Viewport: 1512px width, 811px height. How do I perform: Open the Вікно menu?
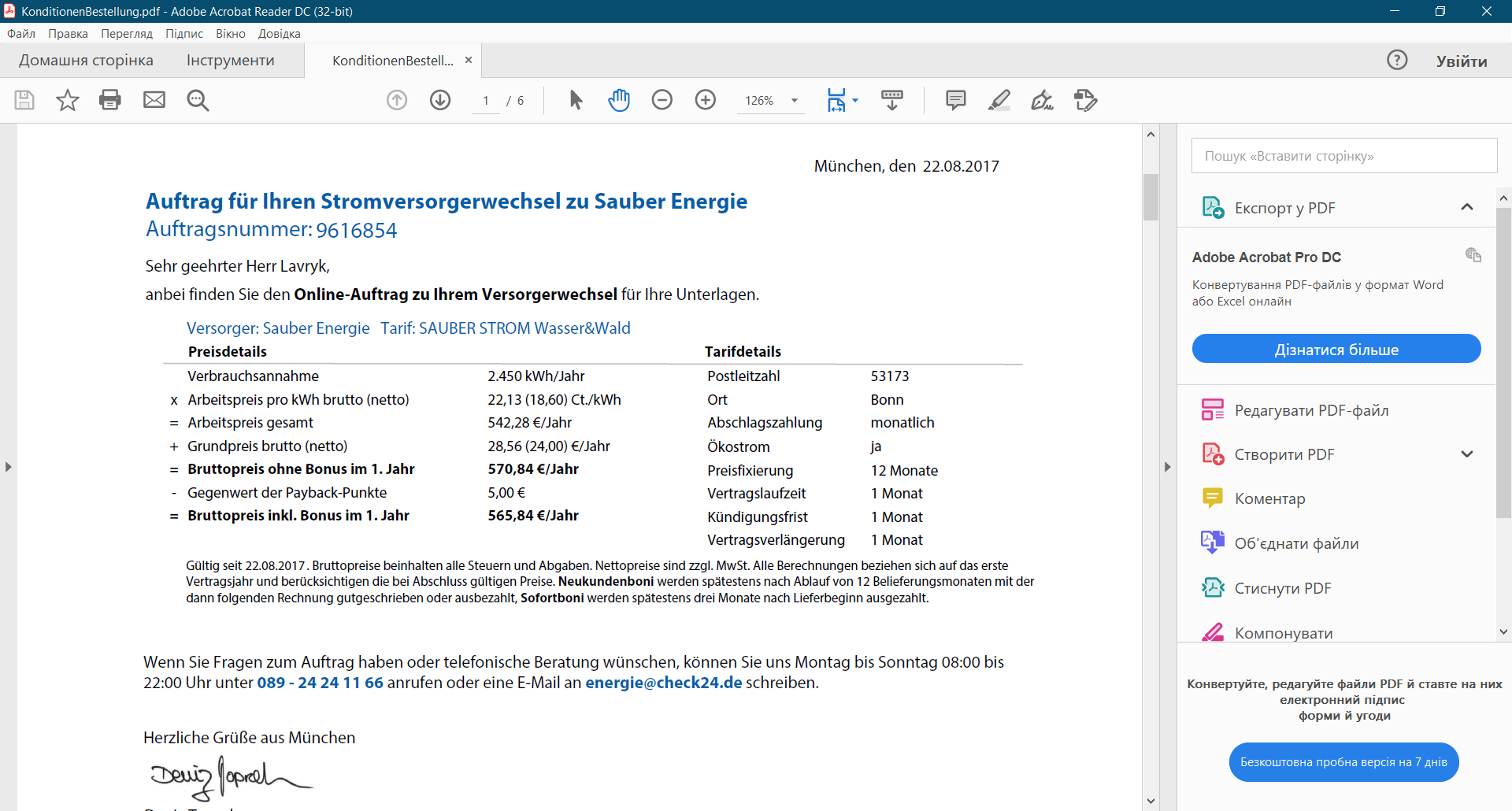pos(231,34)
